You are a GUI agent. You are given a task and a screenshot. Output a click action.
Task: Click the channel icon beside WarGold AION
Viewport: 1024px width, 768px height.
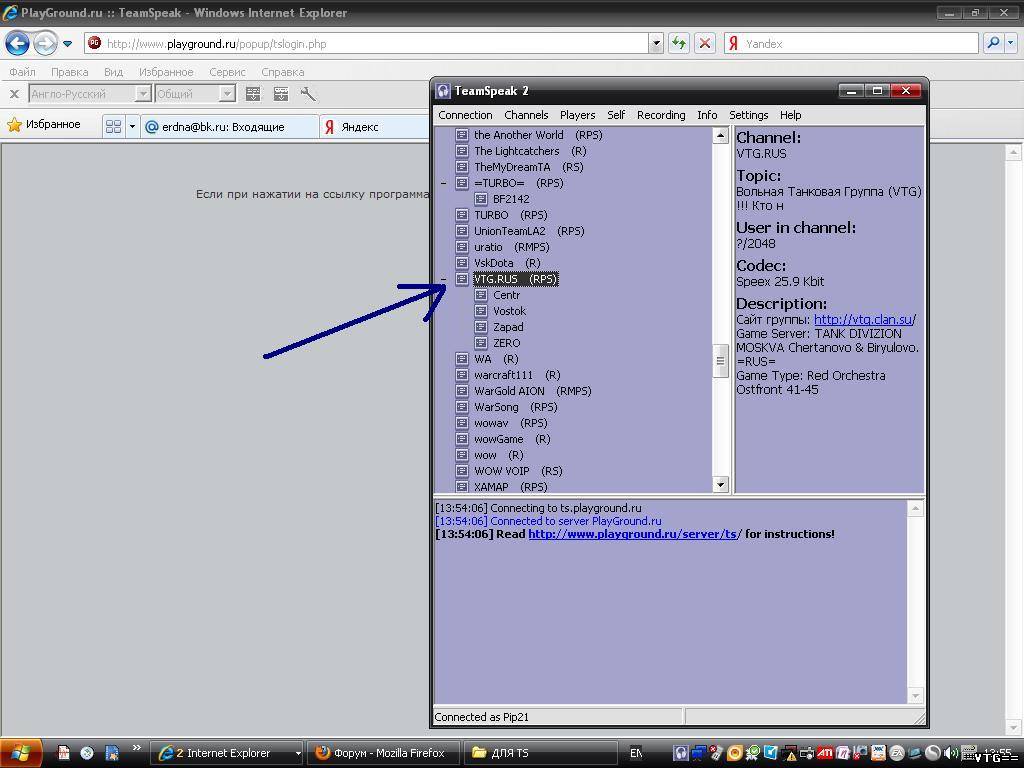[x=462, y=391]
